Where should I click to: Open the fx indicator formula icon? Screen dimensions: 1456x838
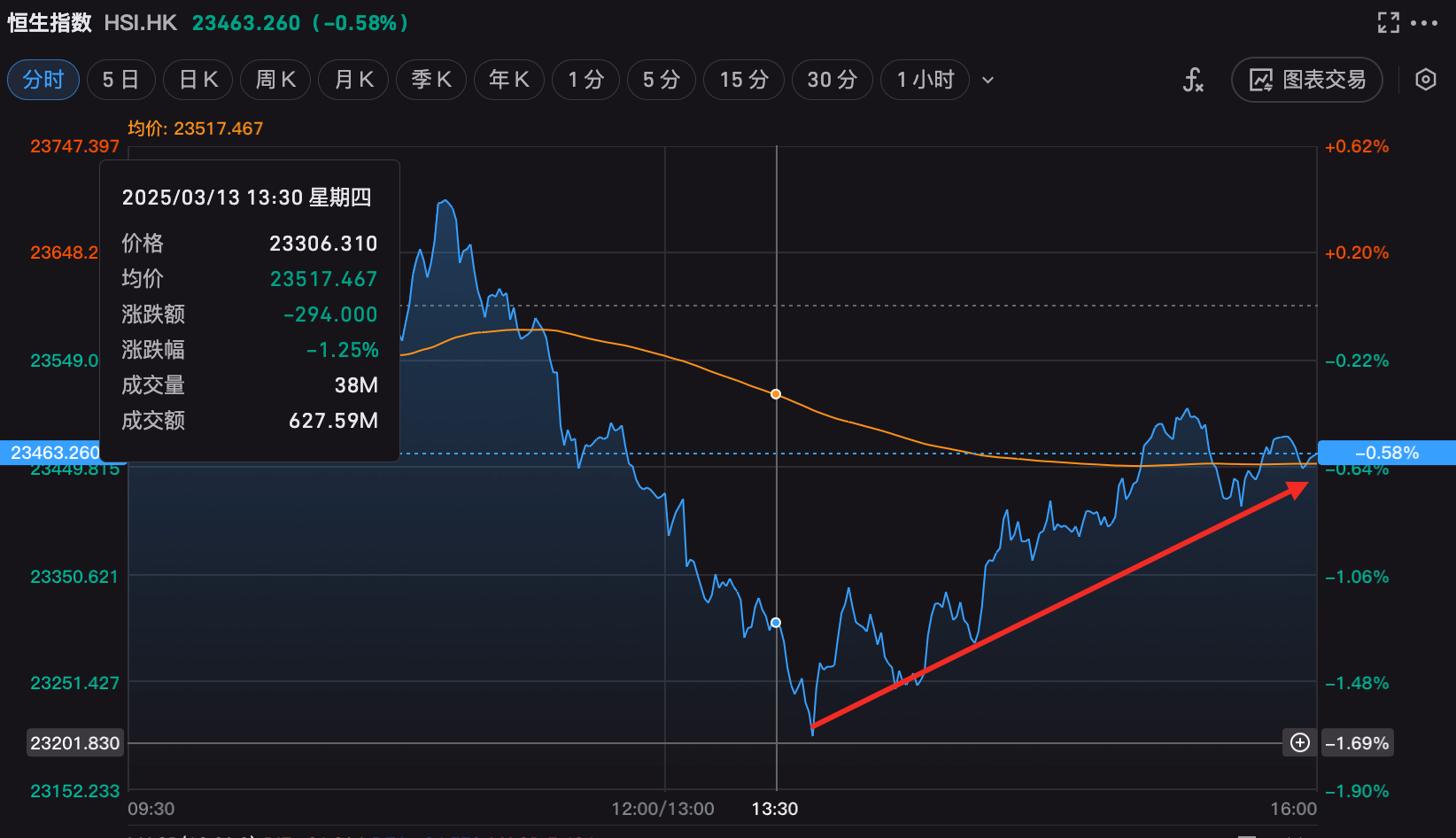pos(1193,81)
